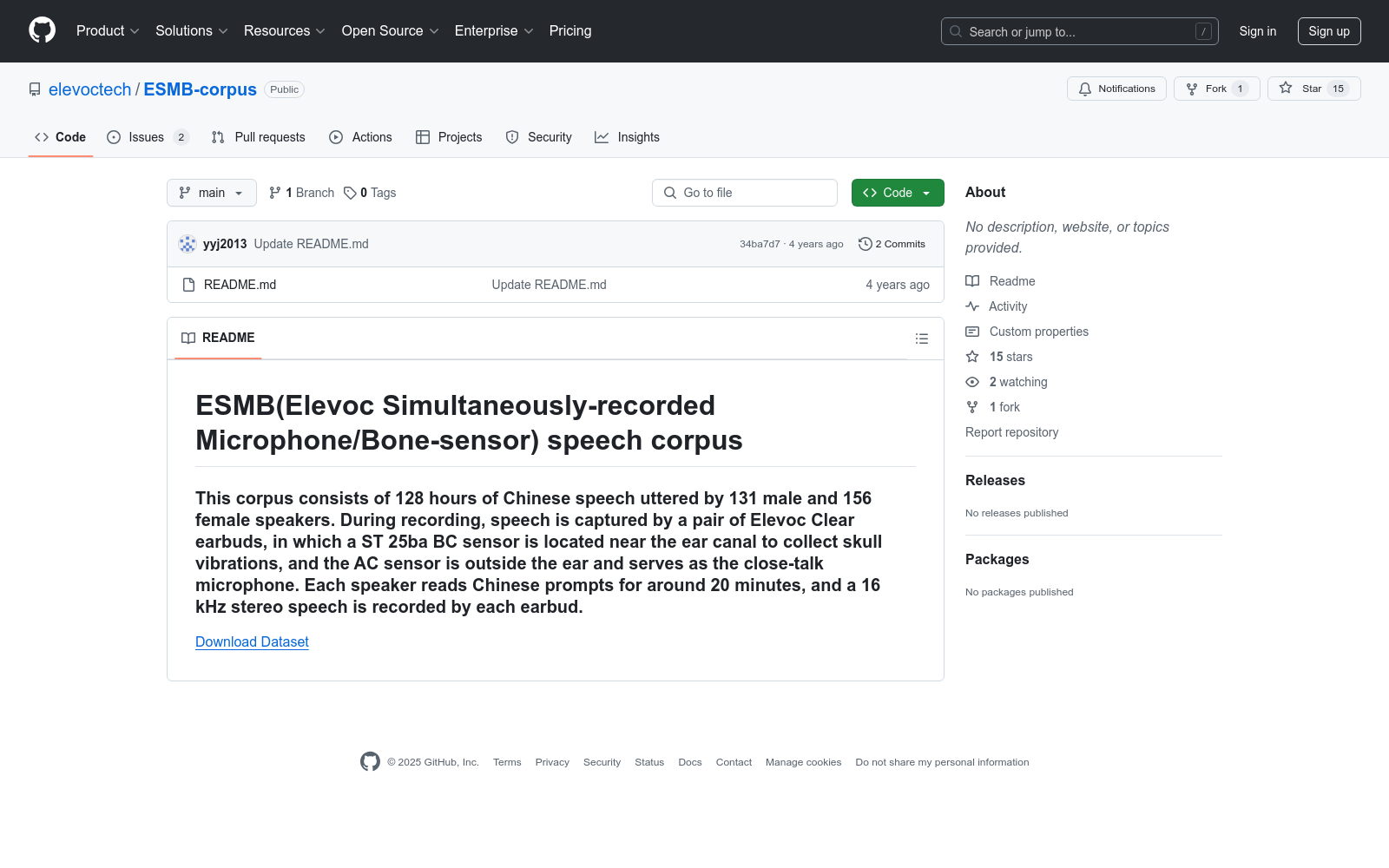
Task: Open footer Terms link
Action: [x=507, y=762]
